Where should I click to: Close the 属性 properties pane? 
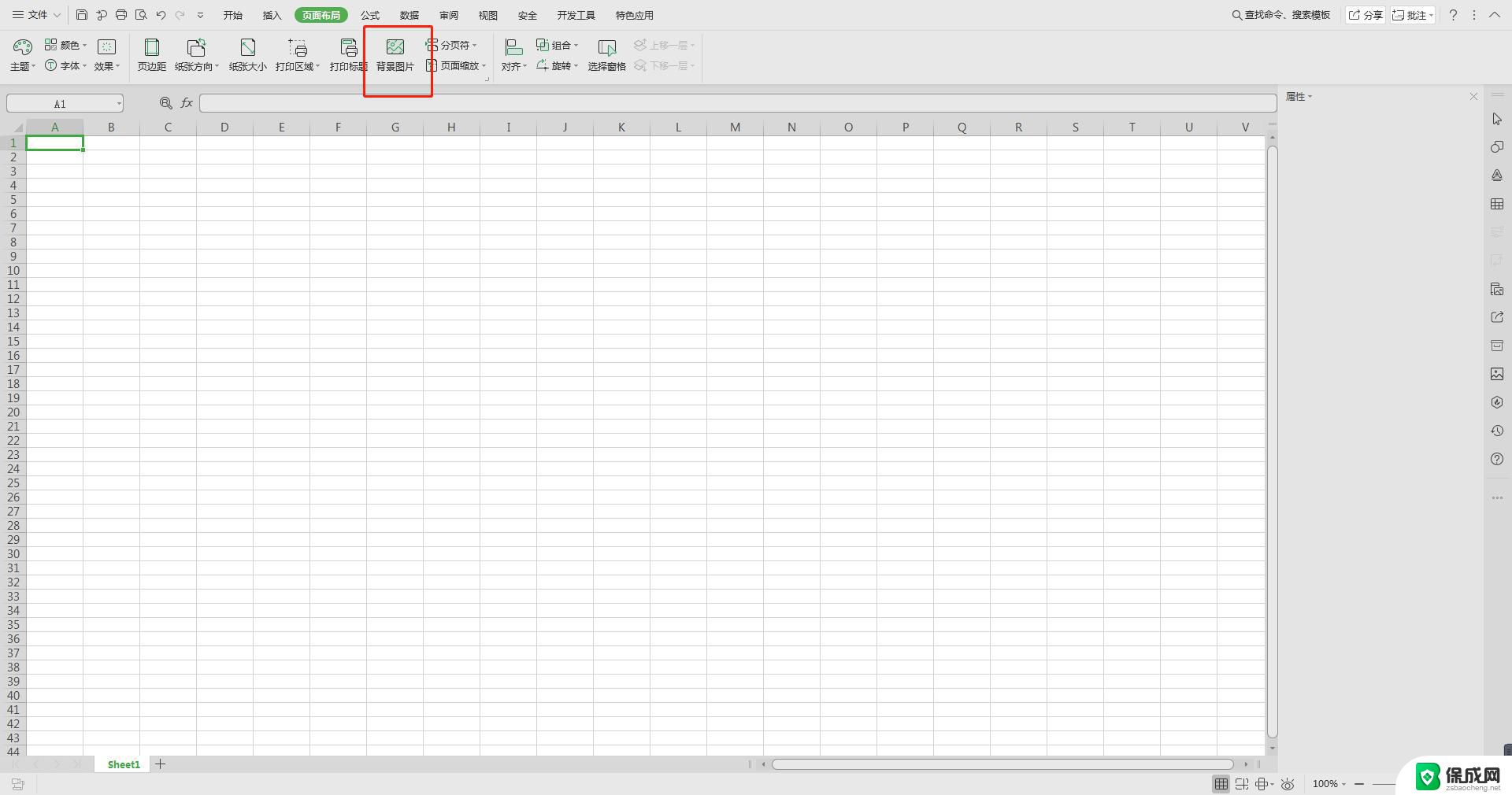[x=1473, y=97]
